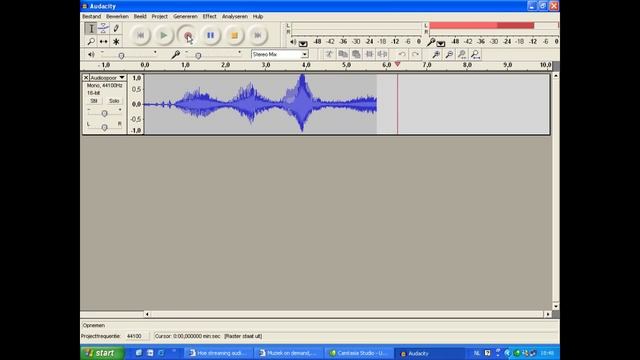The width and height of the screenshot is (640, 360).
Task: Select the Time Shift tool
Action: (x=103, y=41)
